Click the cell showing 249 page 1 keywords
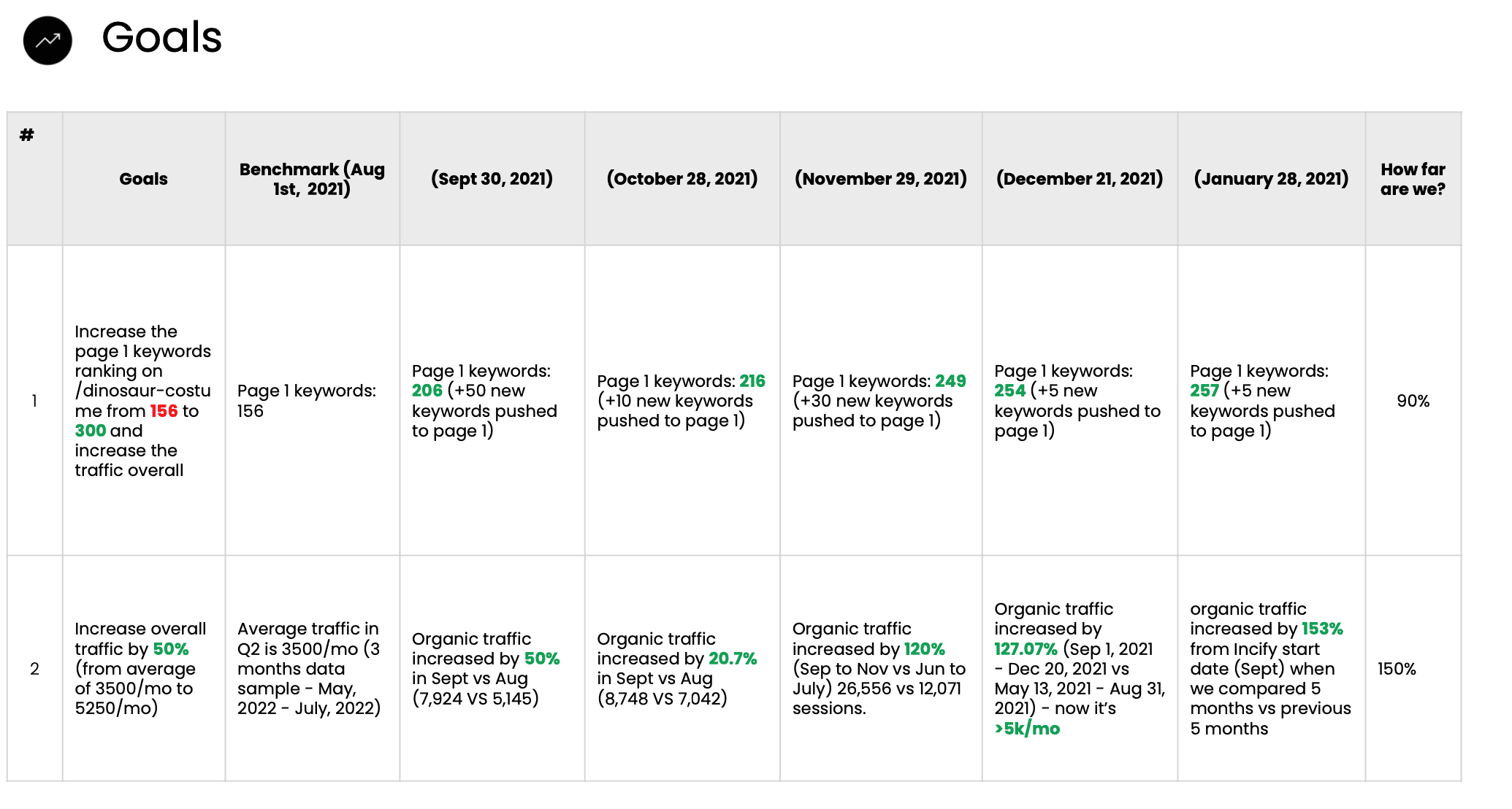Screen dimensions: 1512x809 (x=880, y=401)
